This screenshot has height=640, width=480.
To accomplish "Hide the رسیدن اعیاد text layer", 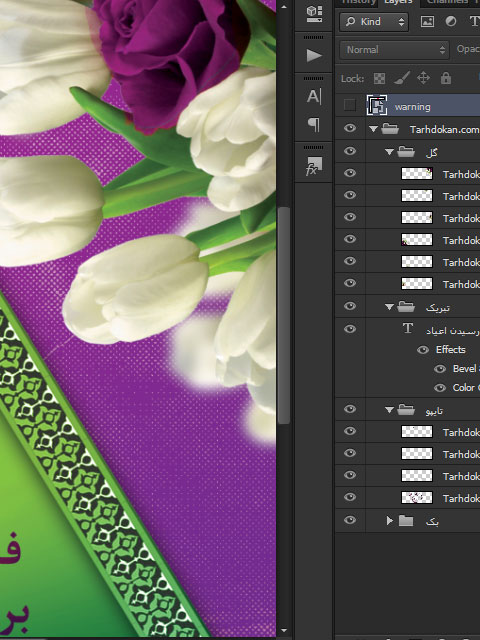I will pos(350,329).
